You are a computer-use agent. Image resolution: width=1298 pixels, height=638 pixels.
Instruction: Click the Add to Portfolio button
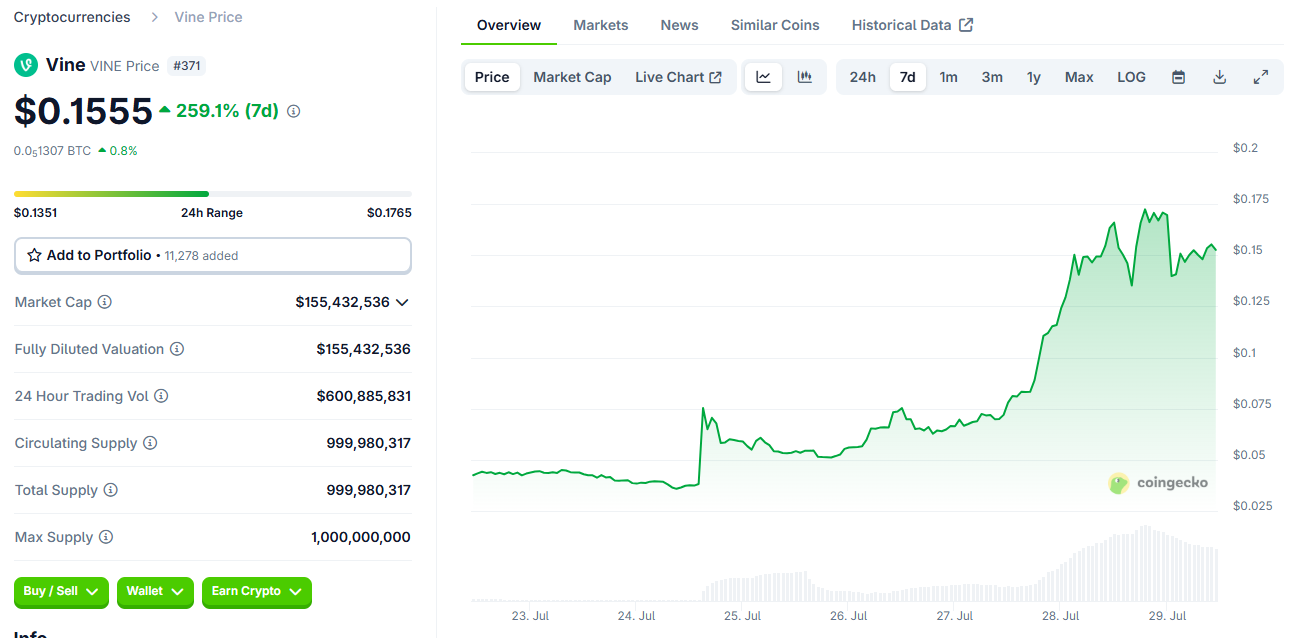213,255
